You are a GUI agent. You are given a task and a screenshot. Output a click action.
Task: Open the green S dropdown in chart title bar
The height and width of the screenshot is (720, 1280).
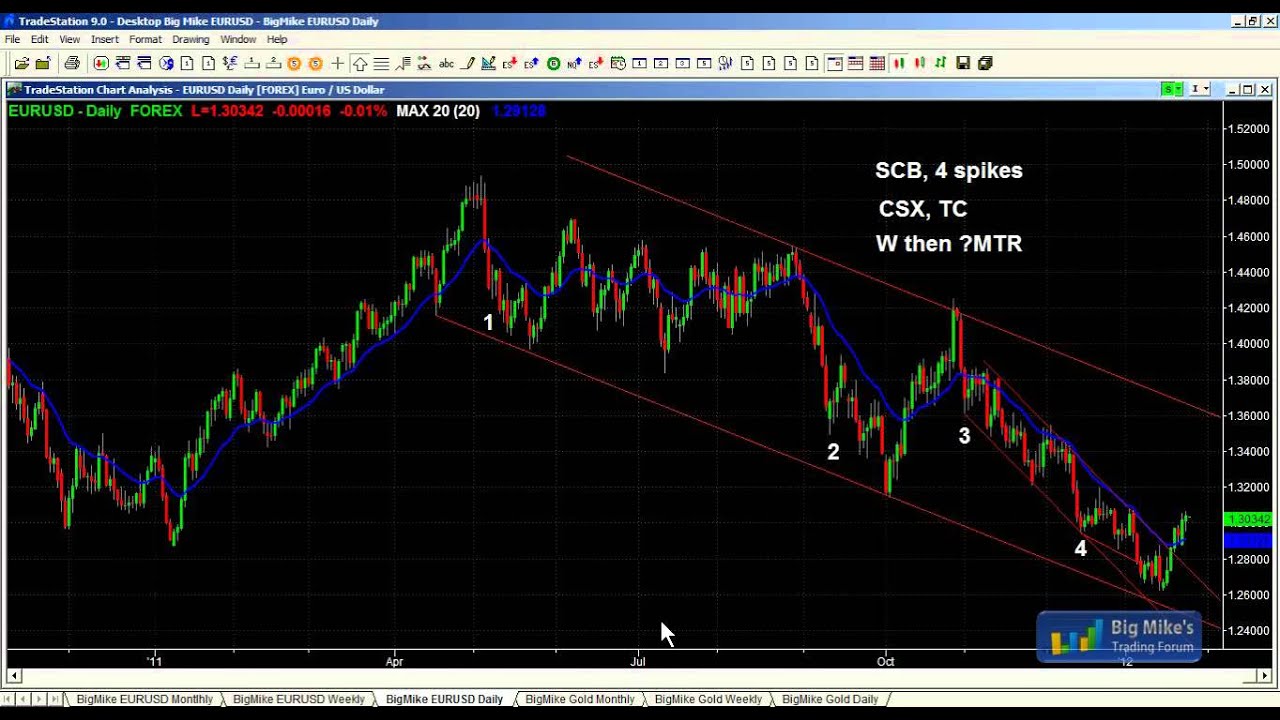(x=1171, y=89)
